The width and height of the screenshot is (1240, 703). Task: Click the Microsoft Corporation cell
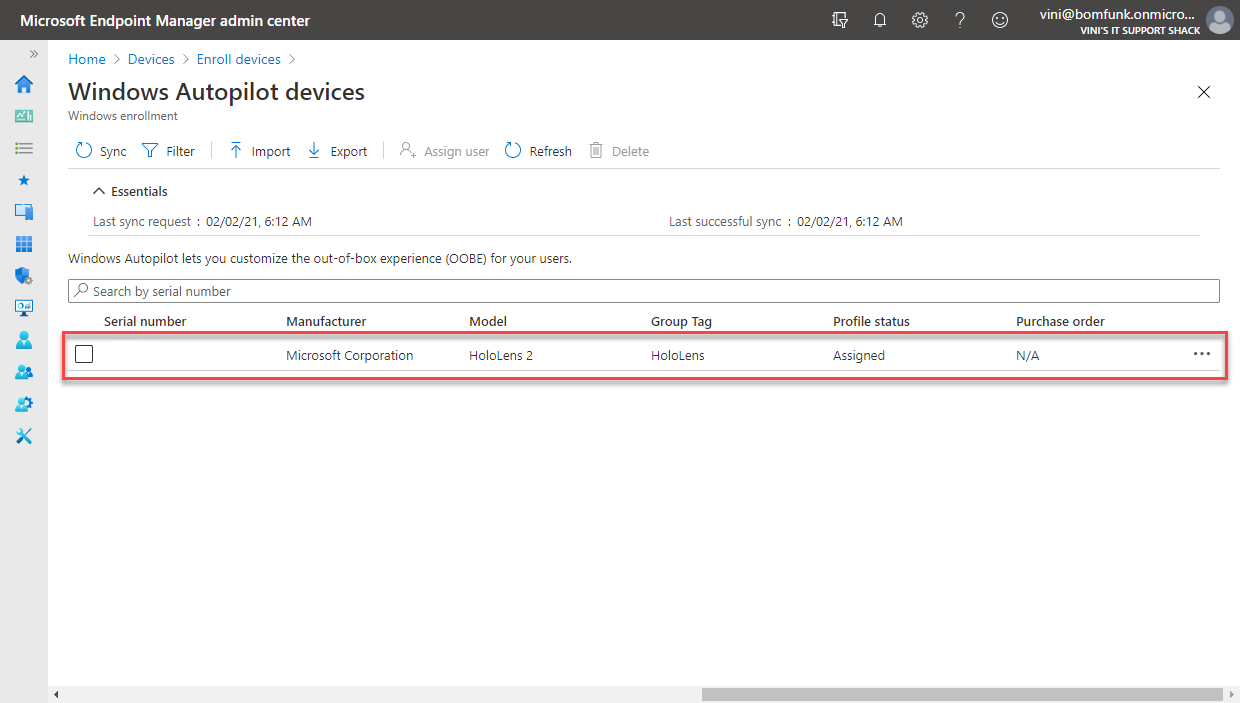(x=349, y=355)
